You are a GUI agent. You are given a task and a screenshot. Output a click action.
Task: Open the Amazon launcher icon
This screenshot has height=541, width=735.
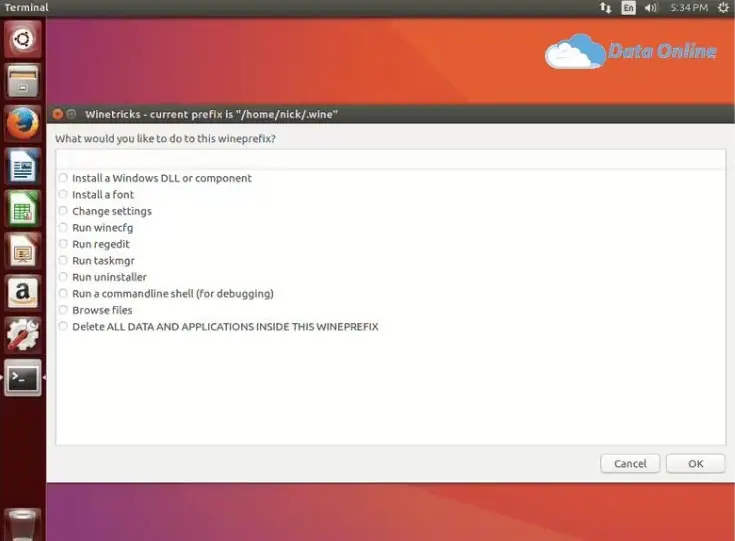[x=22, y=293]
